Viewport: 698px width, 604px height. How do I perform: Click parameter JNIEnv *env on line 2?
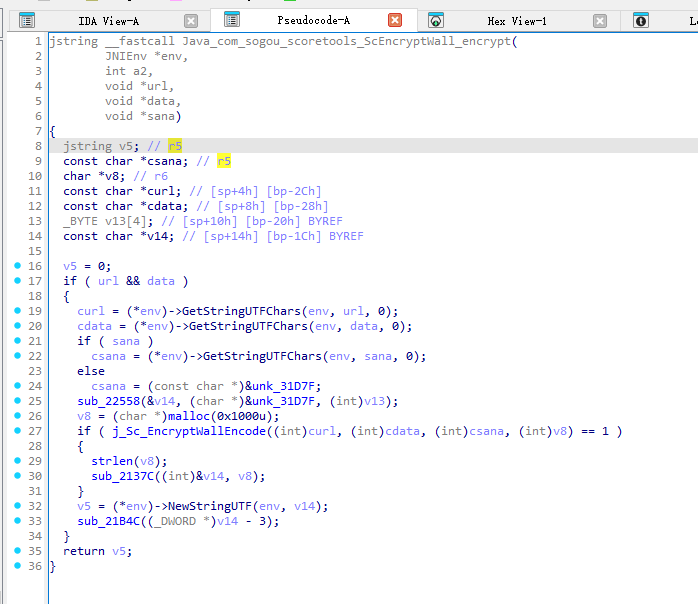point(146,57)
